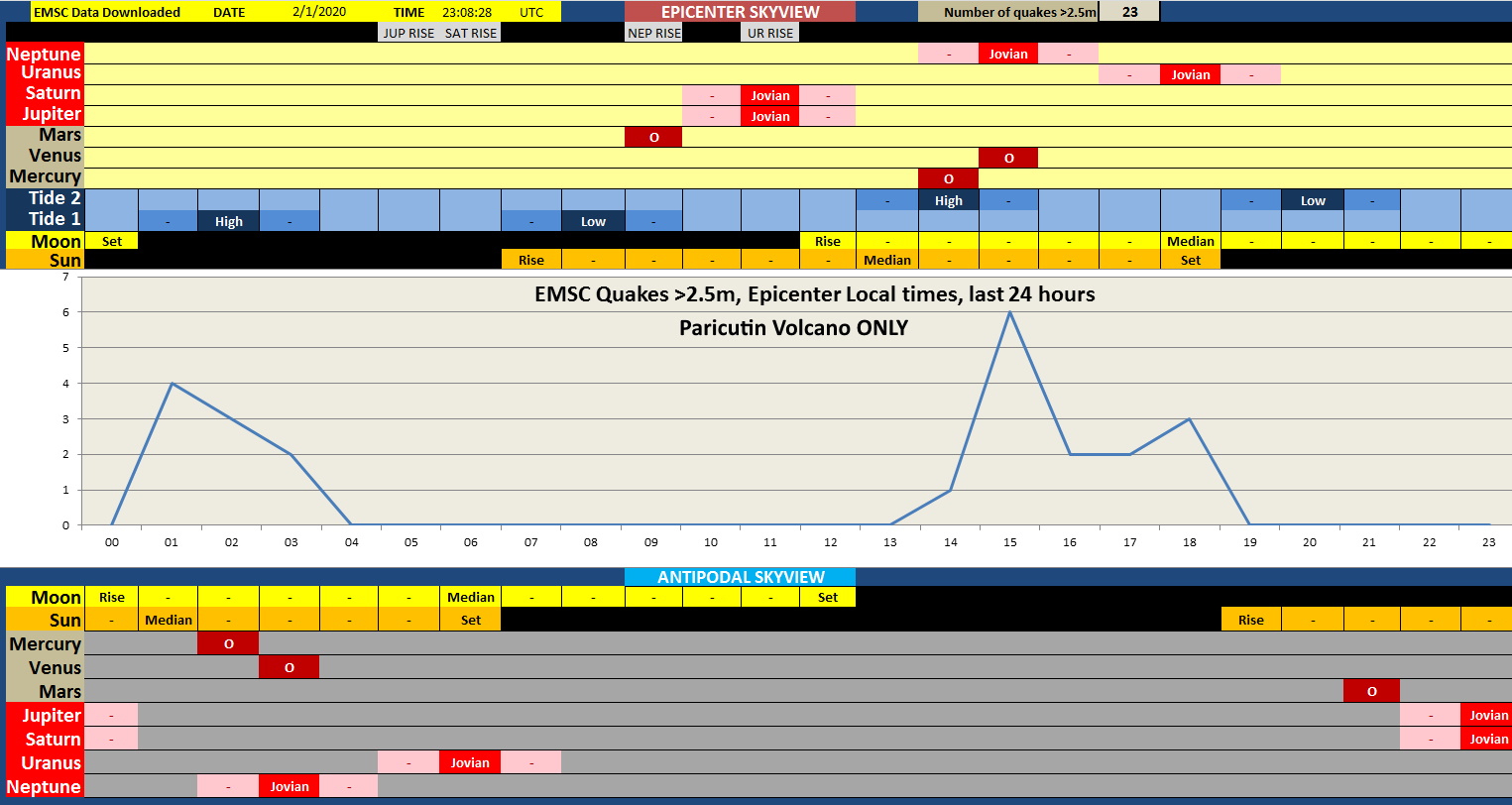The width and height of the screenshot is (1512, 805).
Task: Select the 'EMSC Data Downloaded' header cell
Action: (107, 12)
